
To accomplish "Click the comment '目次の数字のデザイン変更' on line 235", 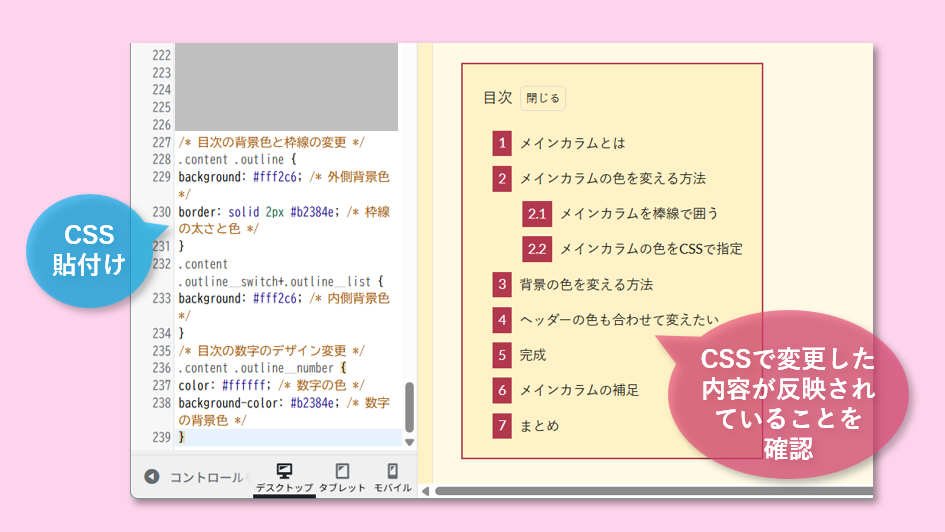I will (x=272, y=351).
